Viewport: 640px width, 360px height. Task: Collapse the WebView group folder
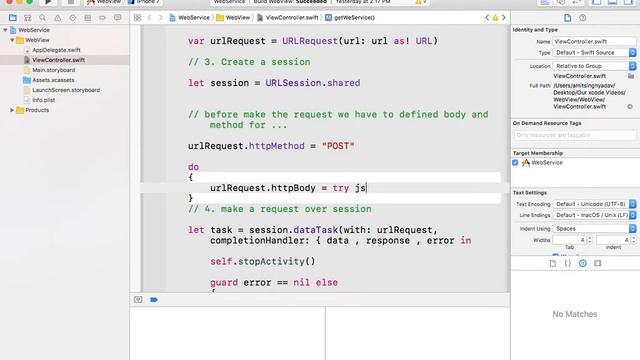(x=12, y=40)
